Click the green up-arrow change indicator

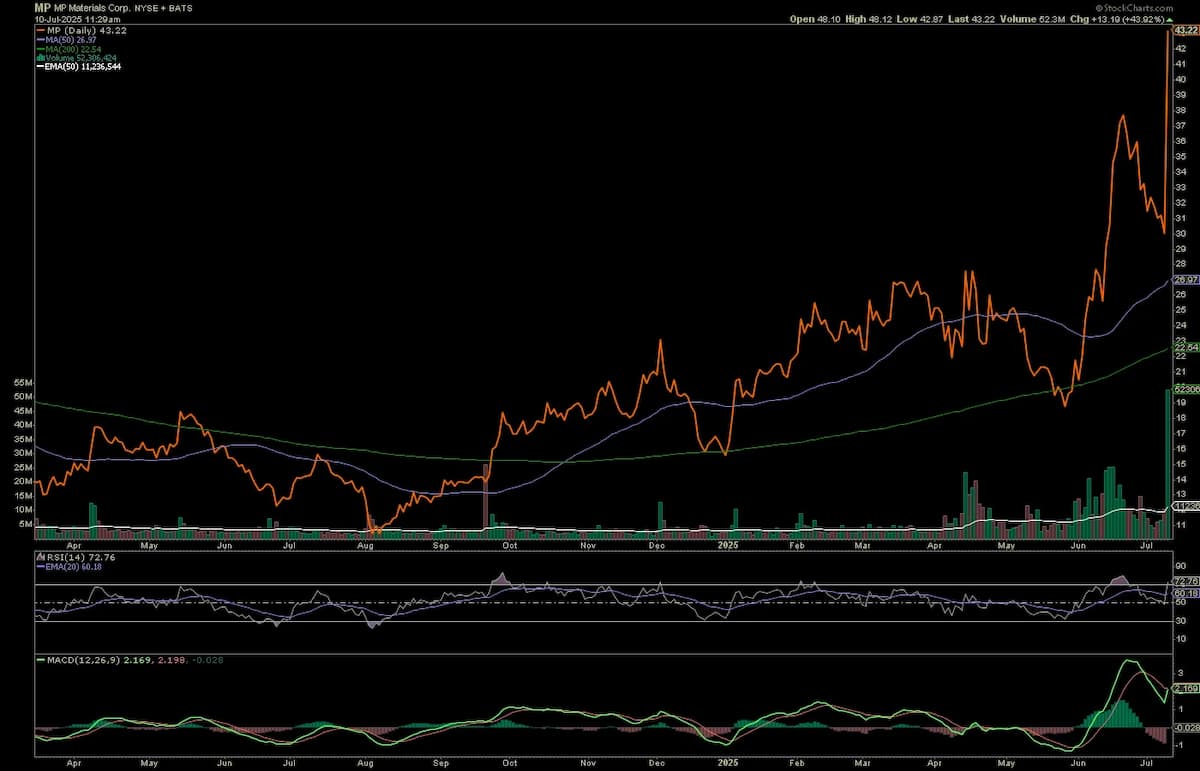1170,19
